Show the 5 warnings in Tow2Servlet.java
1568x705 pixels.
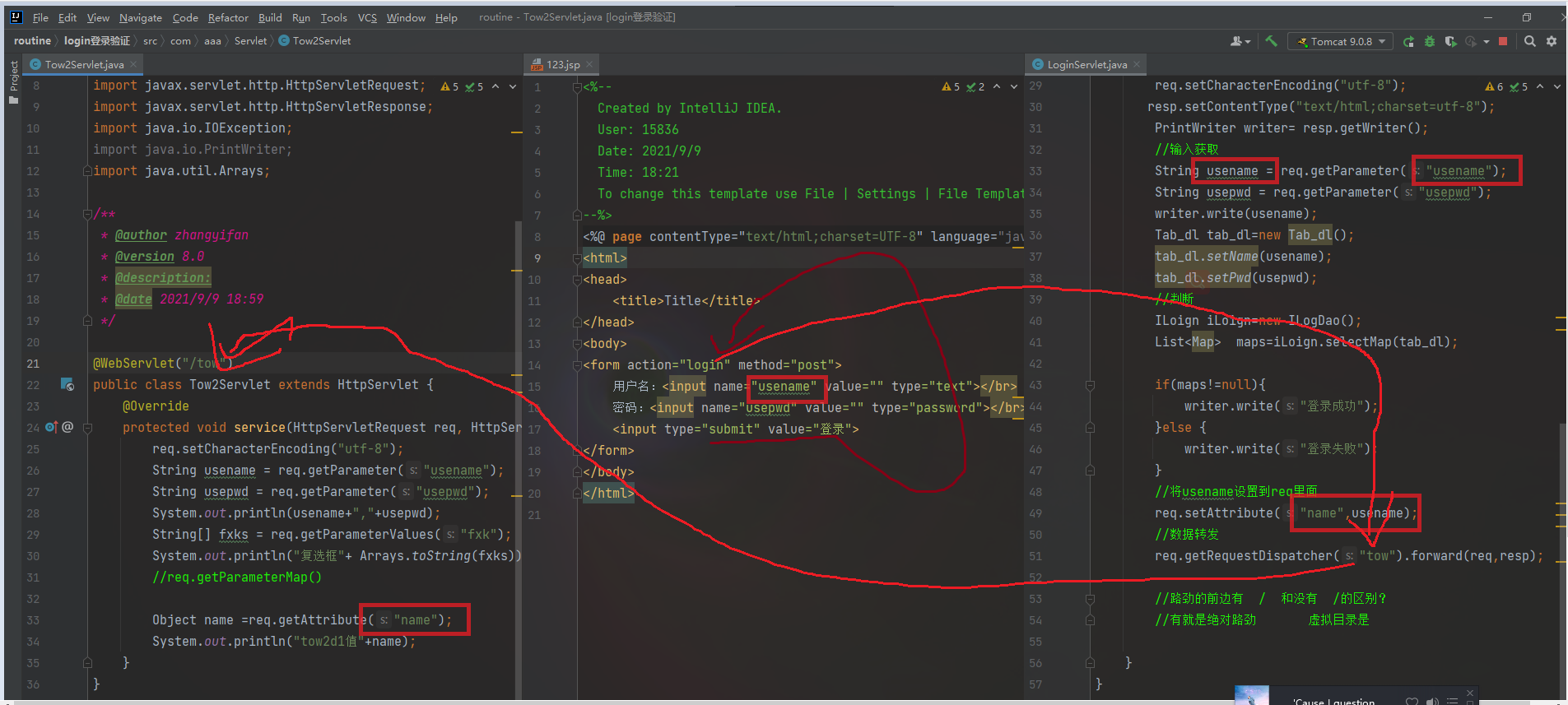pyautogui.click(x=449, y=86)
